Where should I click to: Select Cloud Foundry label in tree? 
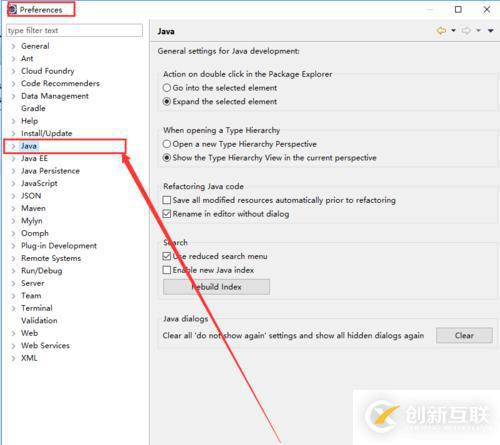coord(47,71)
